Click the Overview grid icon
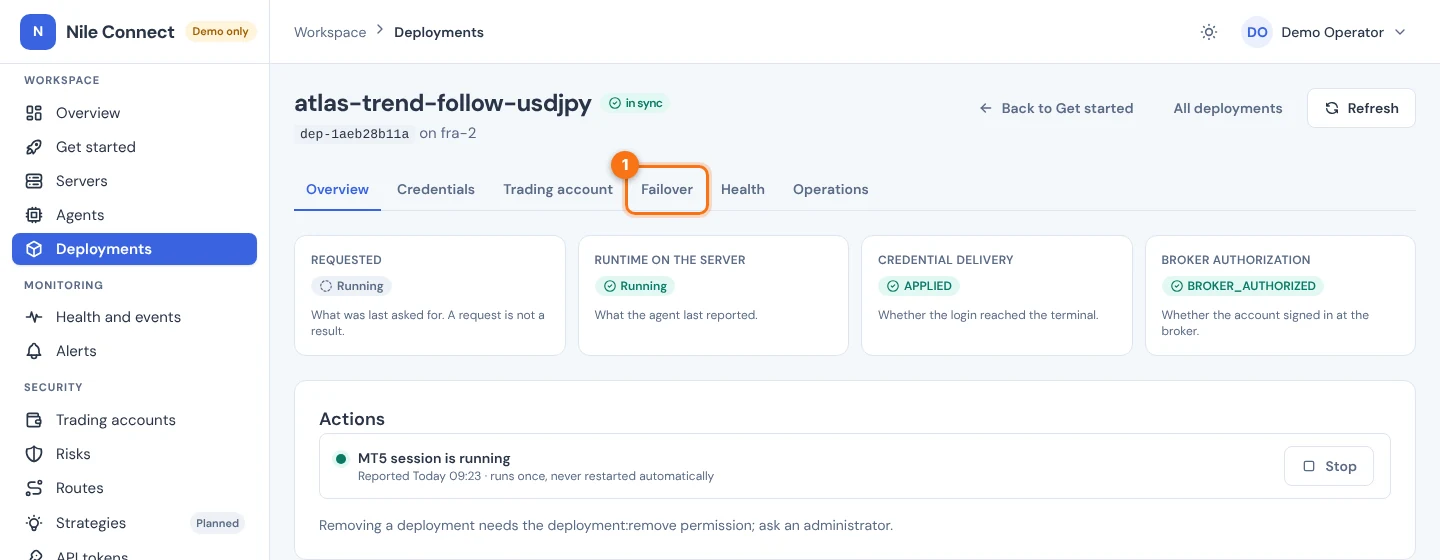This screenshot has width=1440, height=560. click(34, 113)
